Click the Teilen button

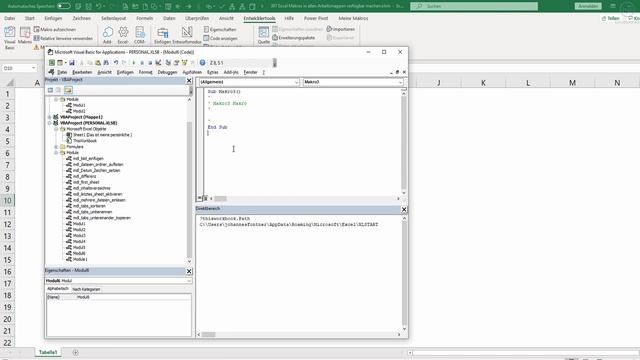click(611, 18)
